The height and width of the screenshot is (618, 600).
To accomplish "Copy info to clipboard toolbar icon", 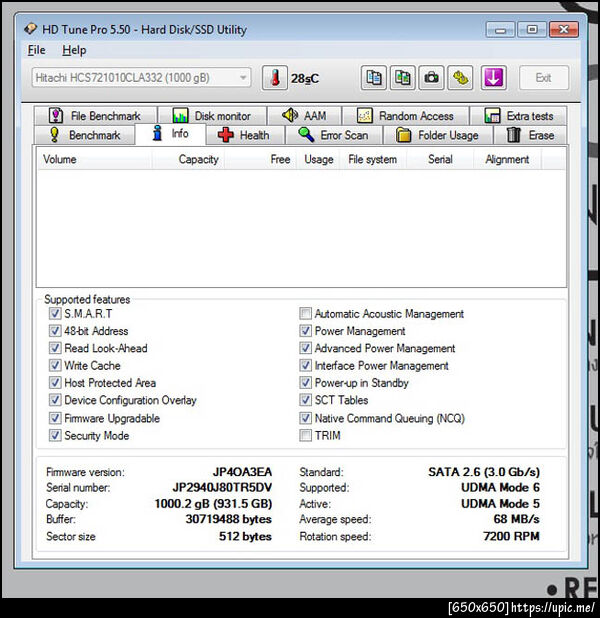I will point(374,78).
